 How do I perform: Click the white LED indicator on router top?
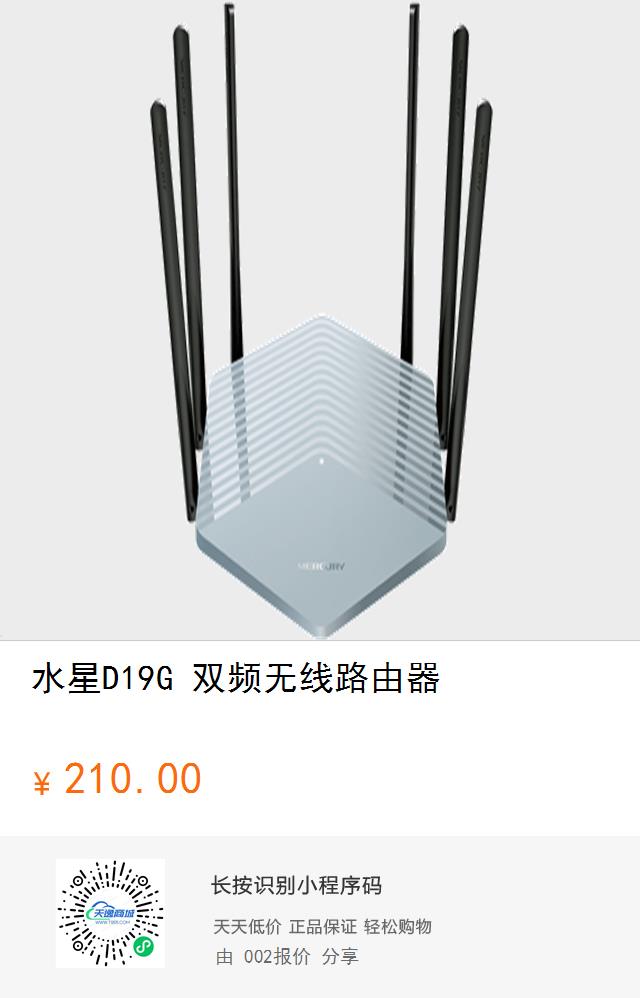[322, 461]
